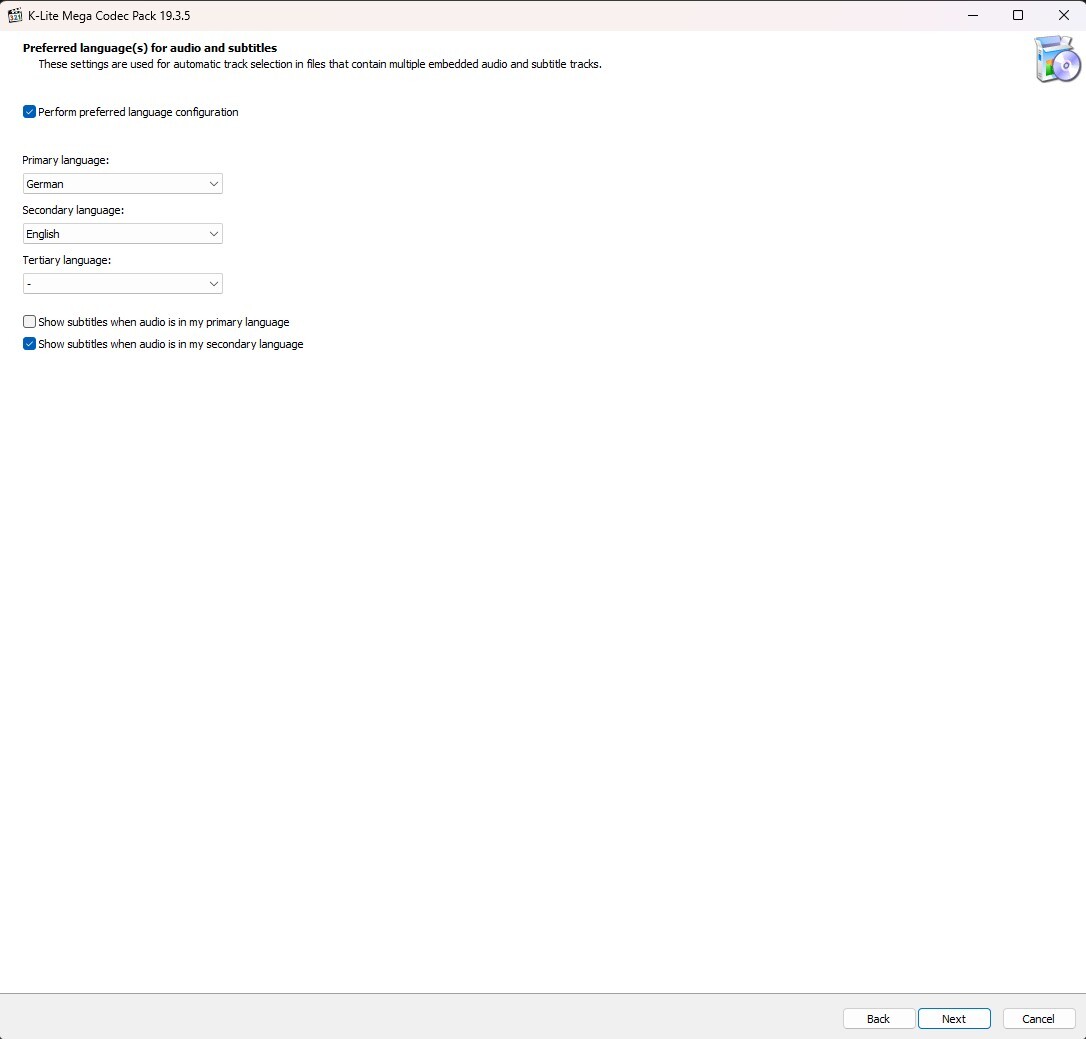
Task: Click the codec pack disc logo
Action: pos(1057,59)
